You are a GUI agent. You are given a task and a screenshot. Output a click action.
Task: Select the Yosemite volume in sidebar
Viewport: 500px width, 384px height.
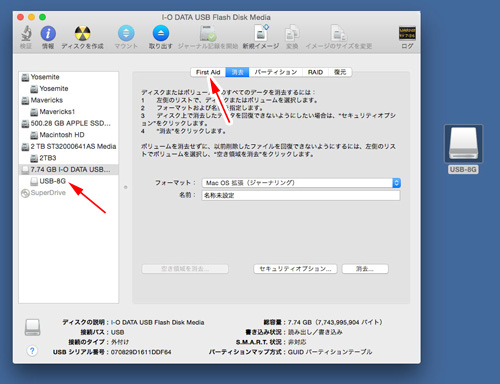68,89
